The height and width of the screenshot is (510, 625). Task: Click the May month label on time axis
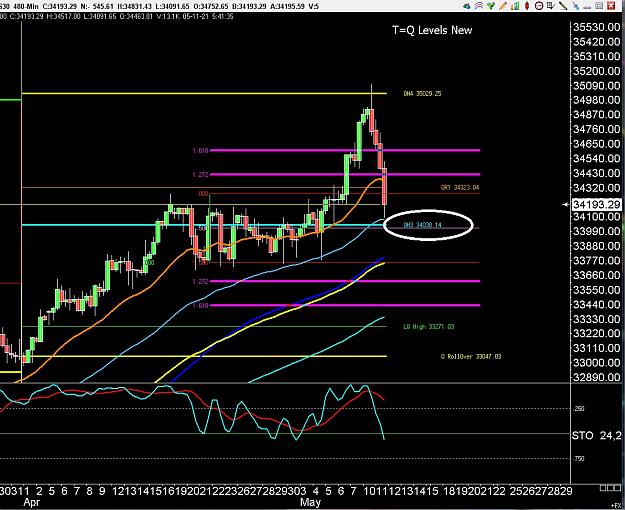311,502
